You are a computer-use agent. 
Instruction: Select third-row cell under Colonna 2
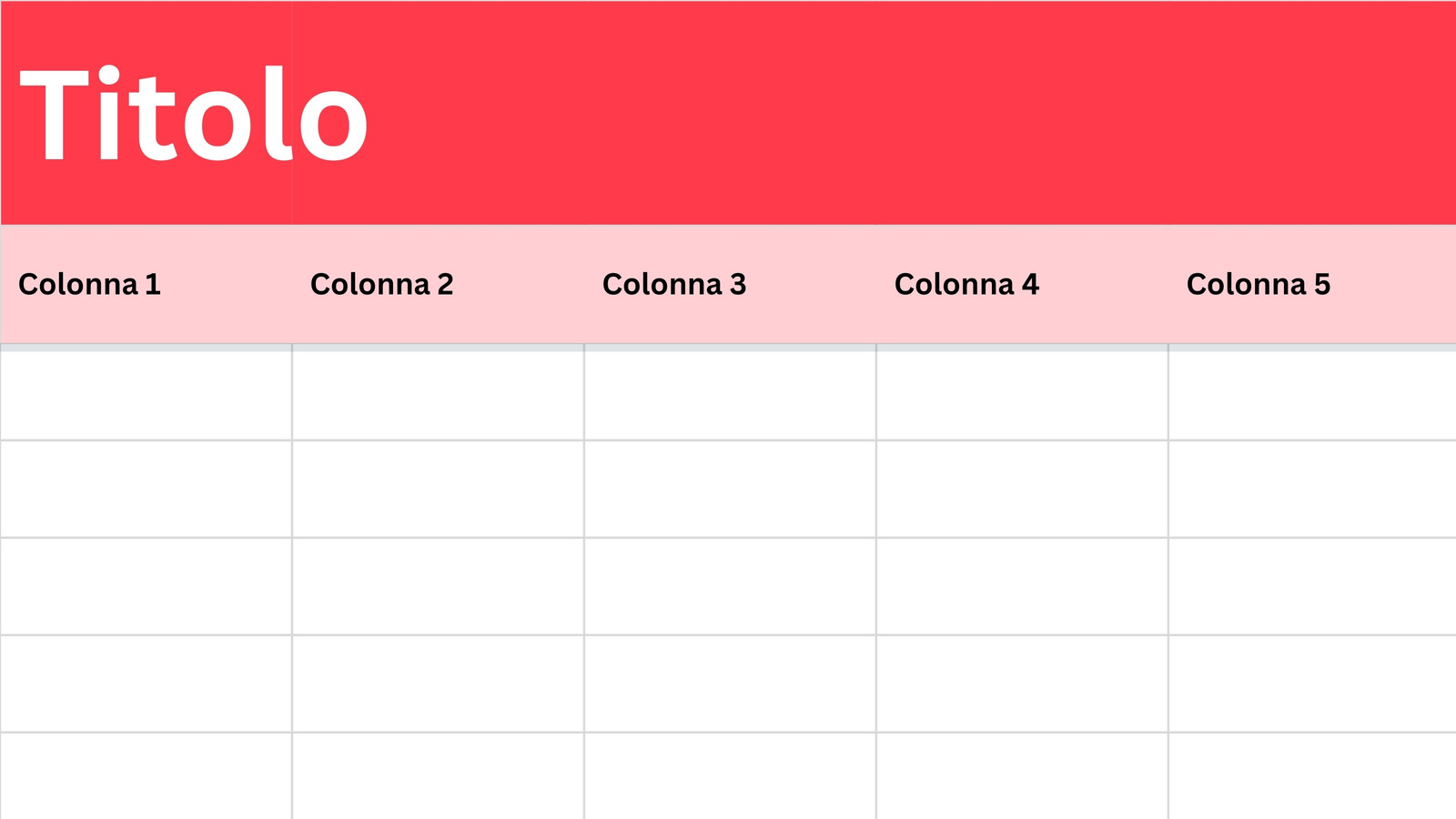[438, 586]
